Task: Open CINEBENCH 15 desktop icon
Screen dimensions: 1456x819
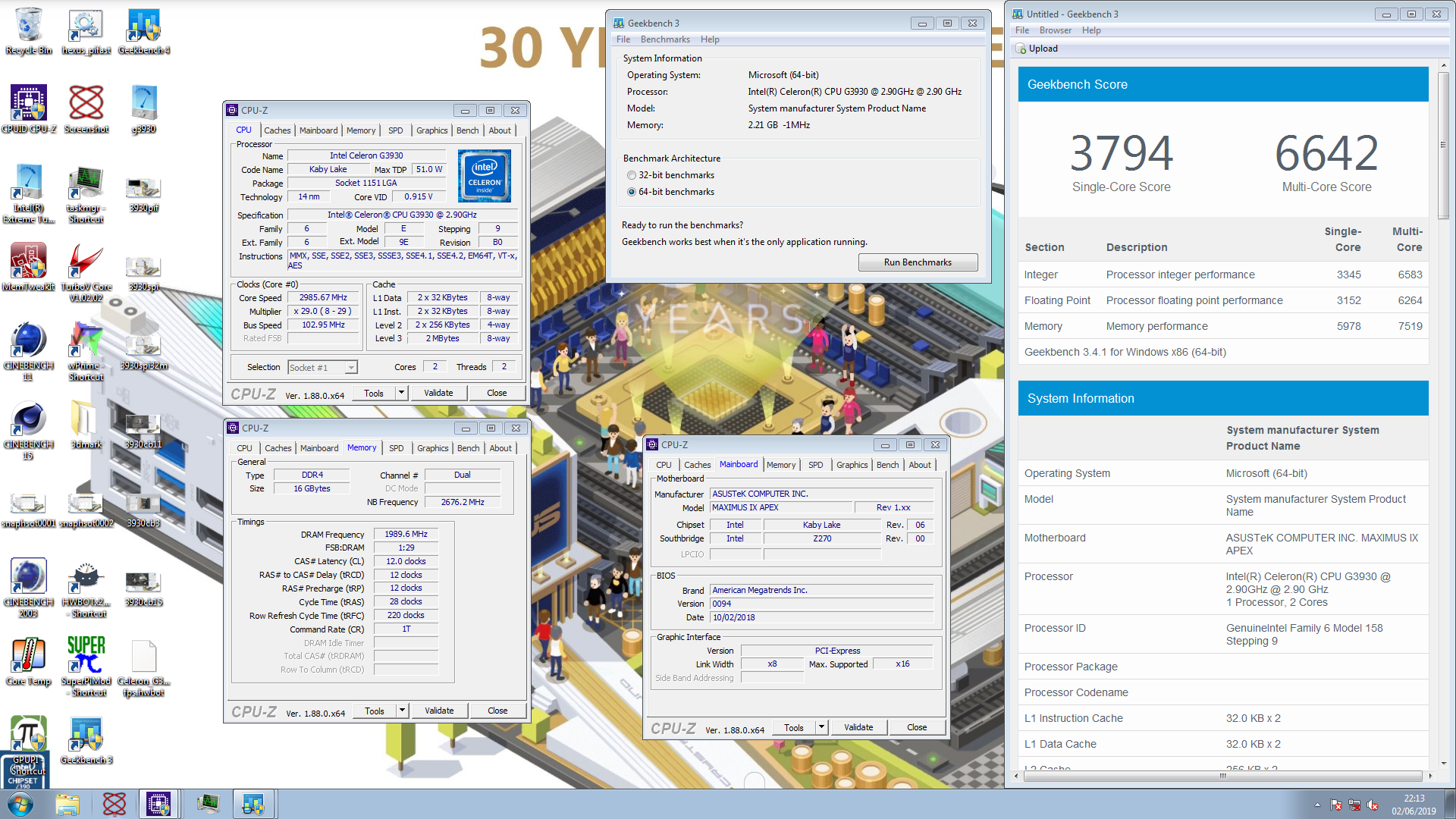Action: [x=29, y=430]
